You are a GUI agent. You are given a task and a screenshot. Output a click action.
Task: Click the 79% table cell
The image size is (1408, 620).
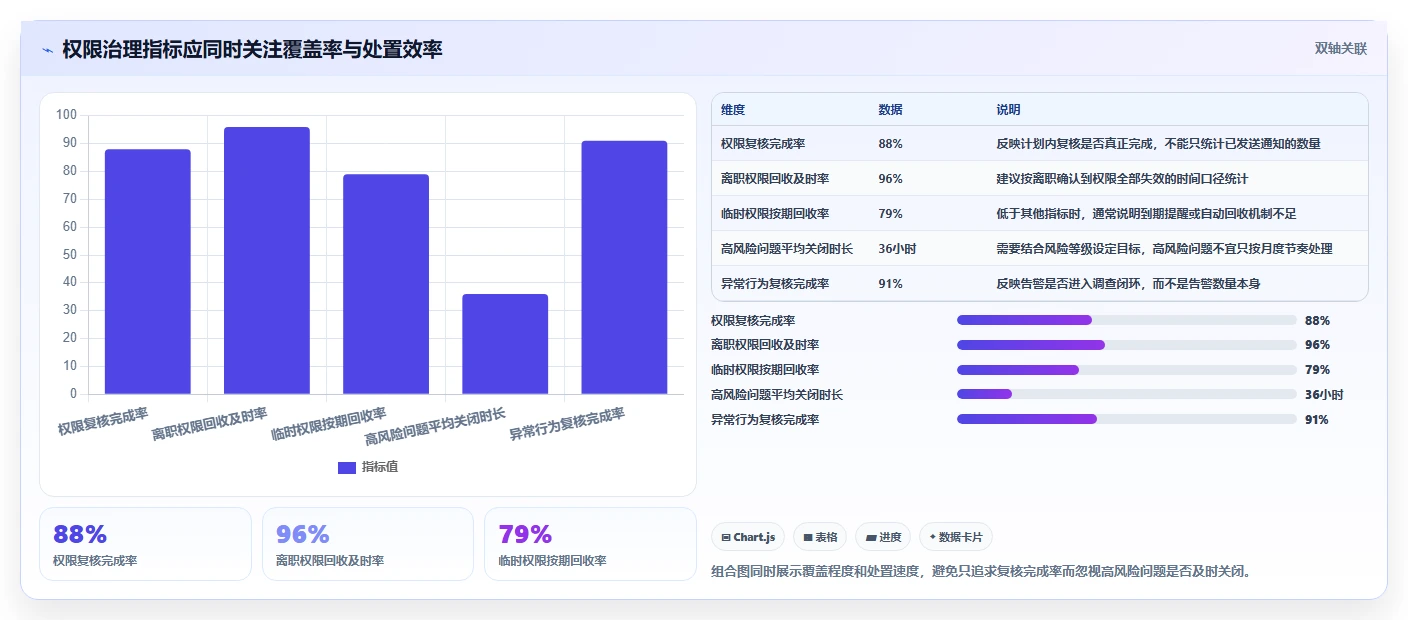(890, 214)
